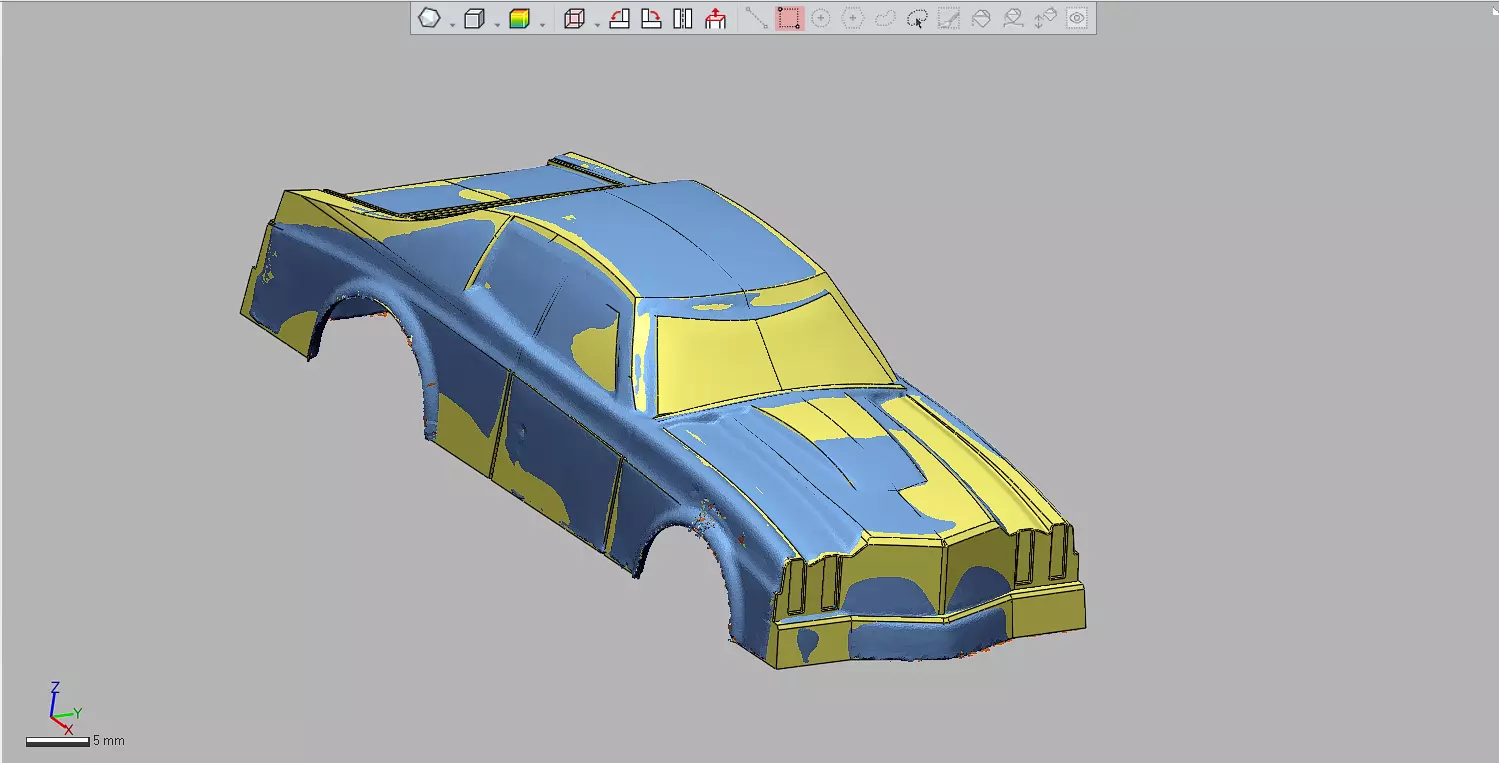Select the extend to boundary selection tool
Image resolution: width=1499 pixels, height=763 pixels.
[x=1013, y=18]
